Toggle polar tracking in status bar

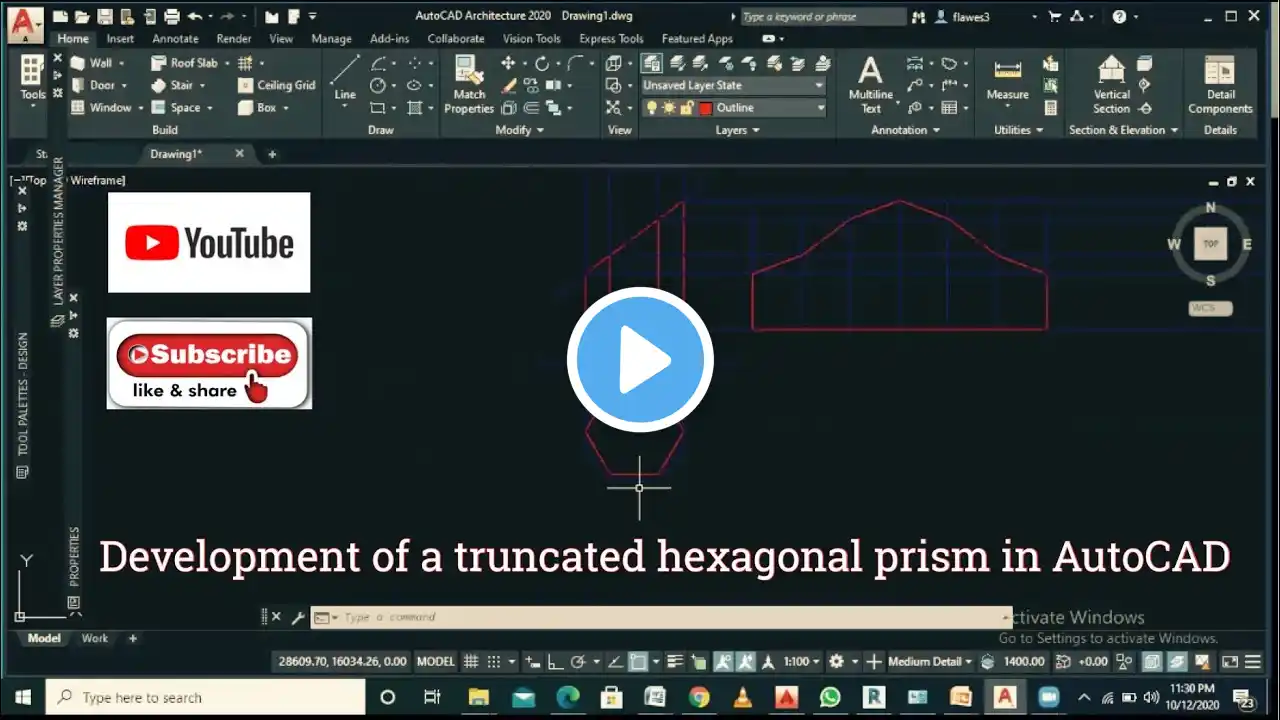pyautogui.click(x=577, y=661)
